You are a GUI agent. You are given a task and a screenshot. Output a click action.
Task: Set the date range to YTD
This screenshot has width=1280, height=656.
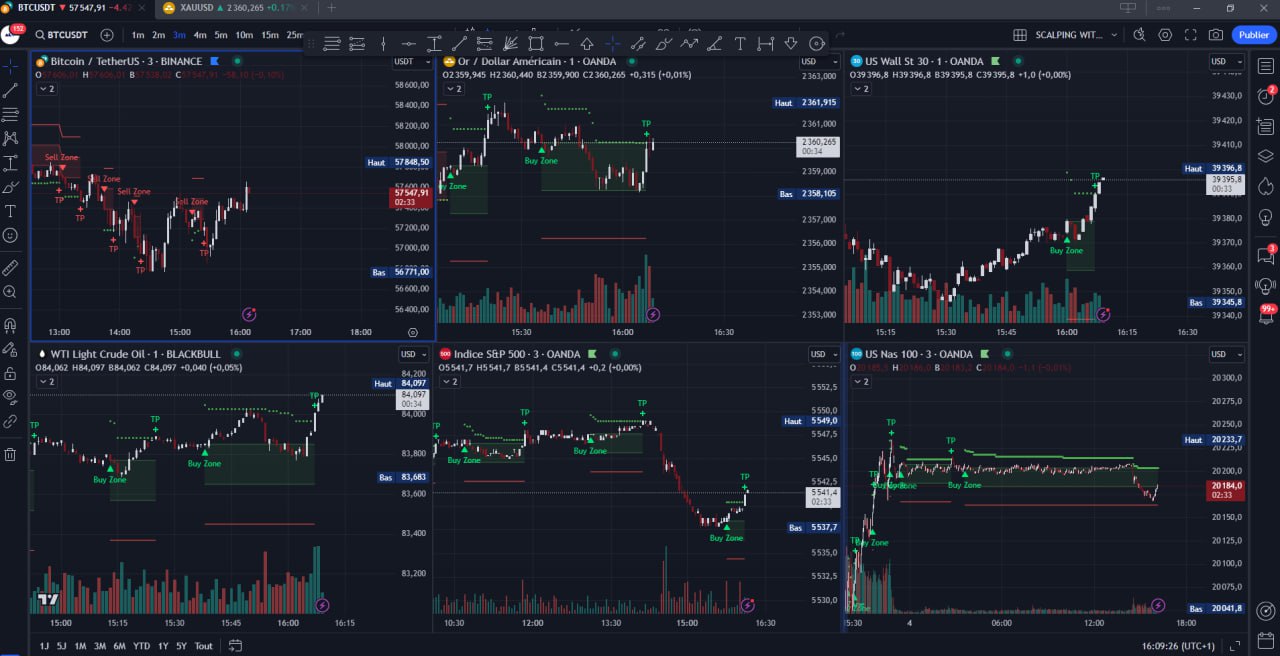click(141, 646)
